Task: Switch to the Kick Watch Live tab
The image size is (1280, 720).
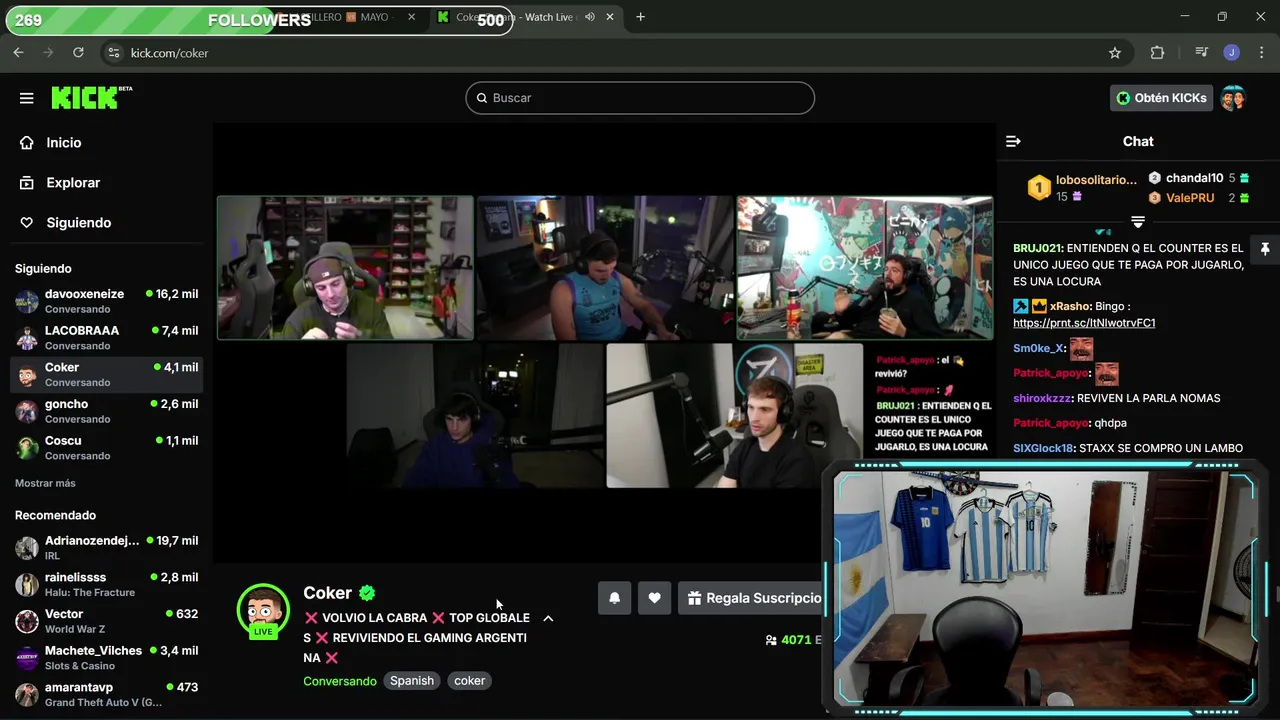Action: point(526,17)
